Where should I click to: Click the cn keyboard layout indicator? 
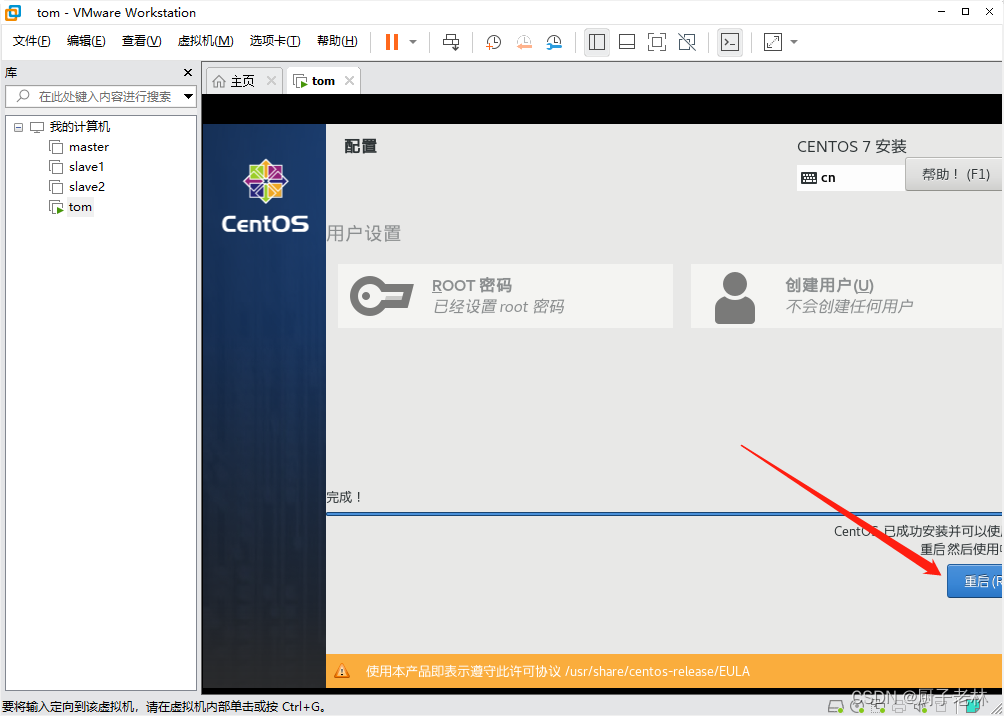point(850,177)
